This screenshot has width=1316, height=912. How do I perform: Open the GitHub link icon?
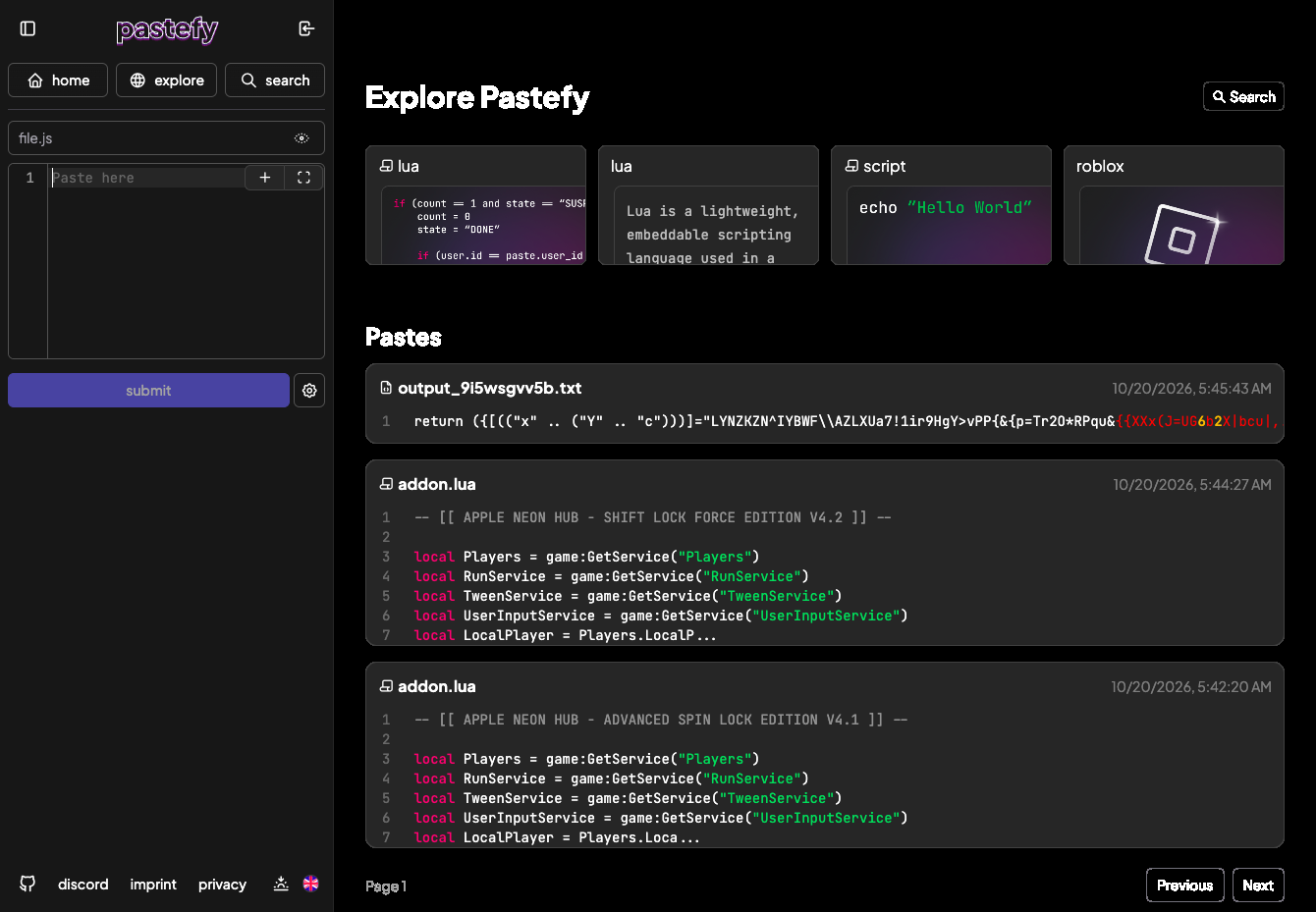pyautogui.click(x=27, y=884)
